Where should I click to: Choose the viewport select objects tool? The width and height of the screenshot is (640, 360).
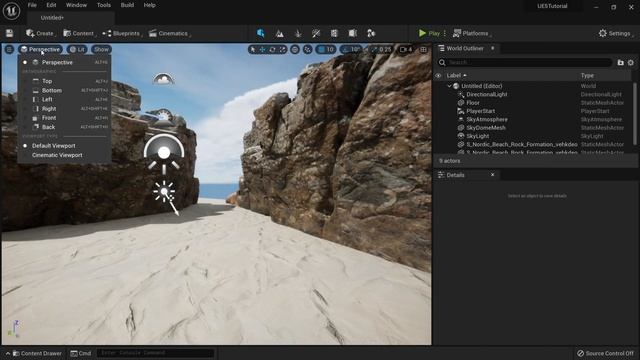point(253,49)
